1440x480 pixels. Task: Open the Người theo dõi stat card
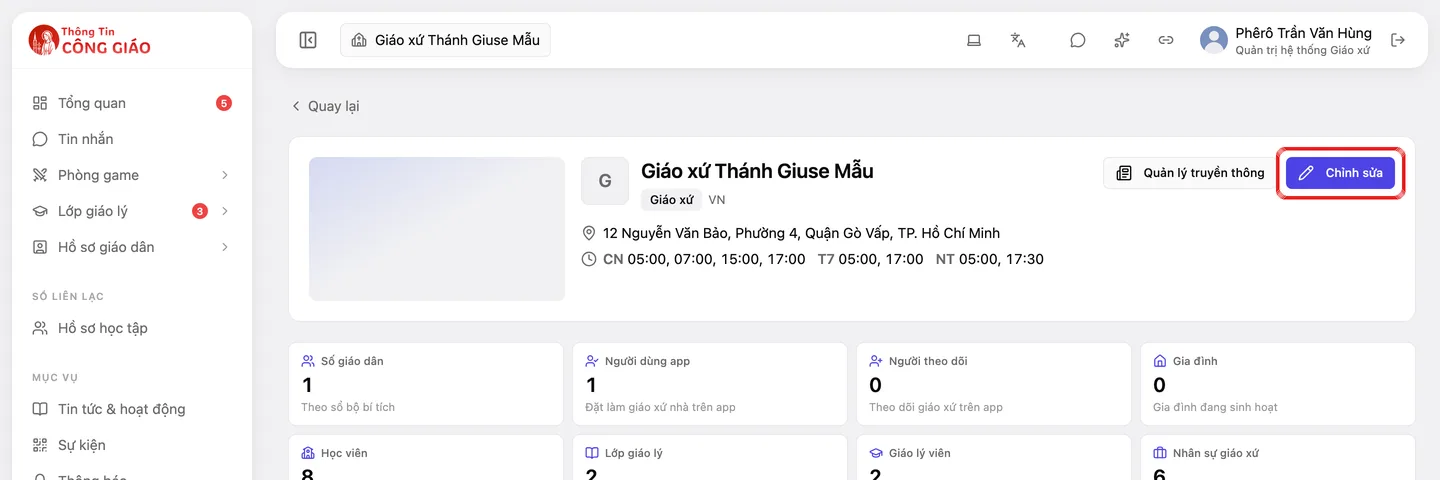[993, 384]
